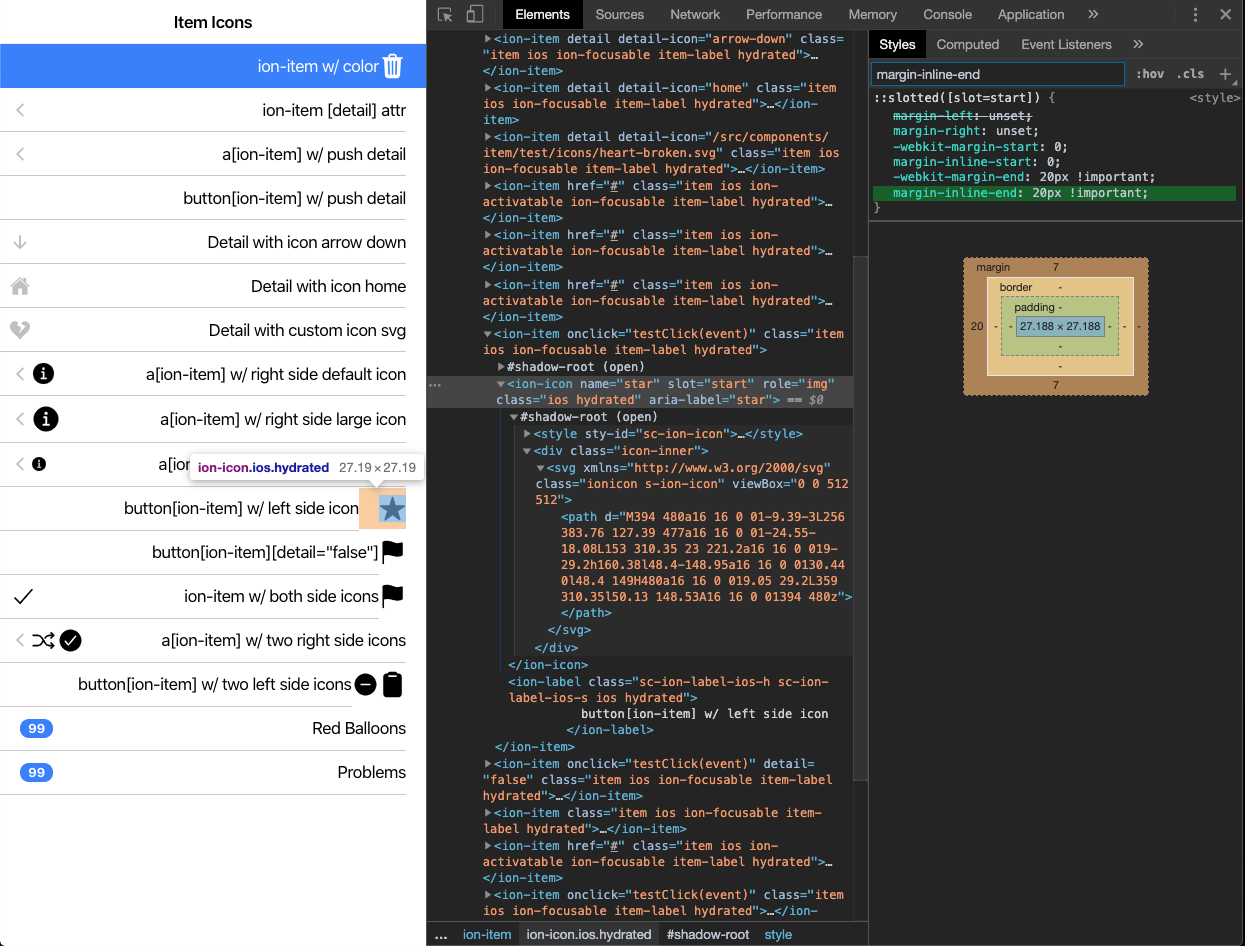Click ion-item in the breadcrumb bar
Image resolution: width=1245 pixels, height=946 pixels.
point(487,935)
